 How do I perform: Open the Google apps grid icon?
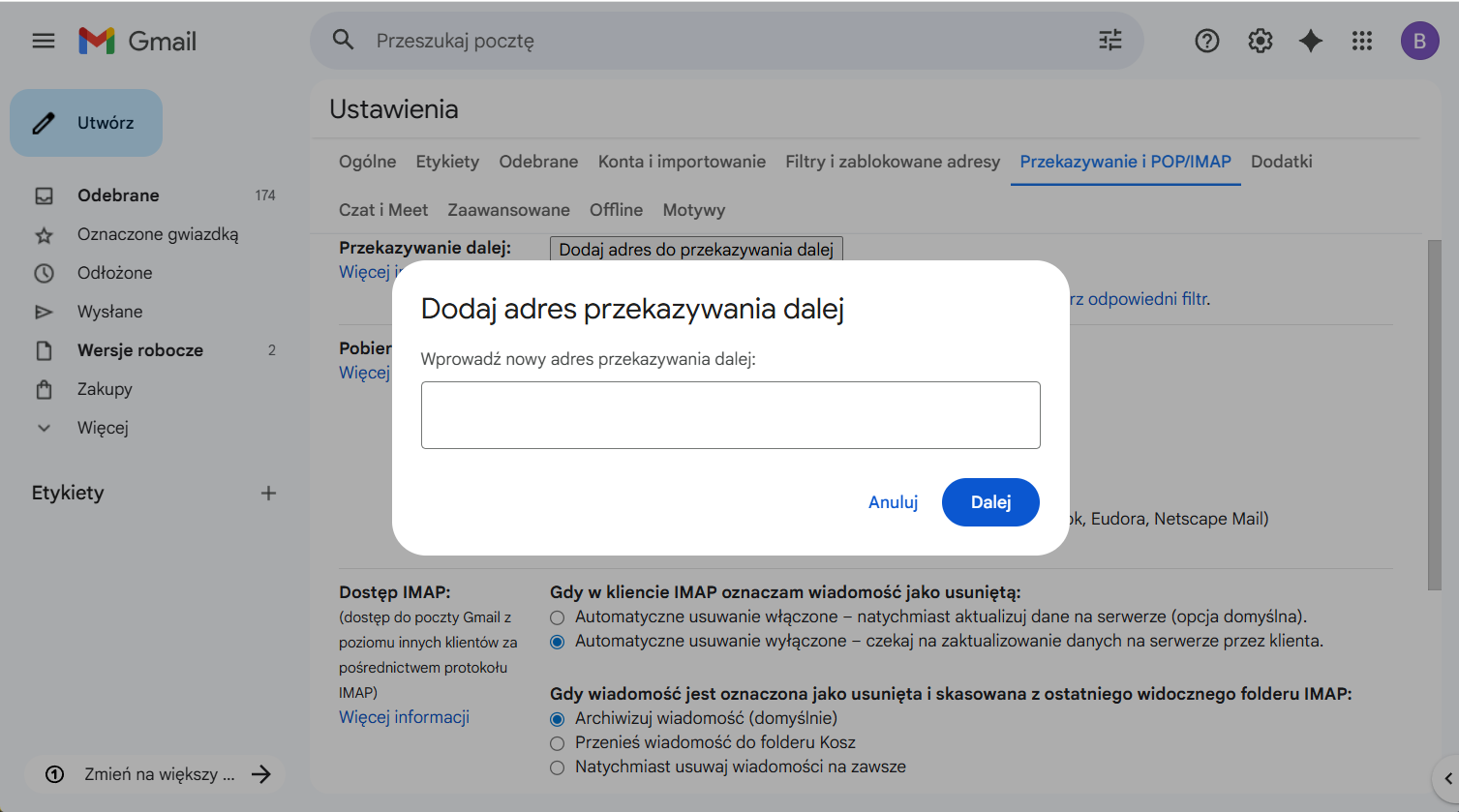click(1362, 41)
